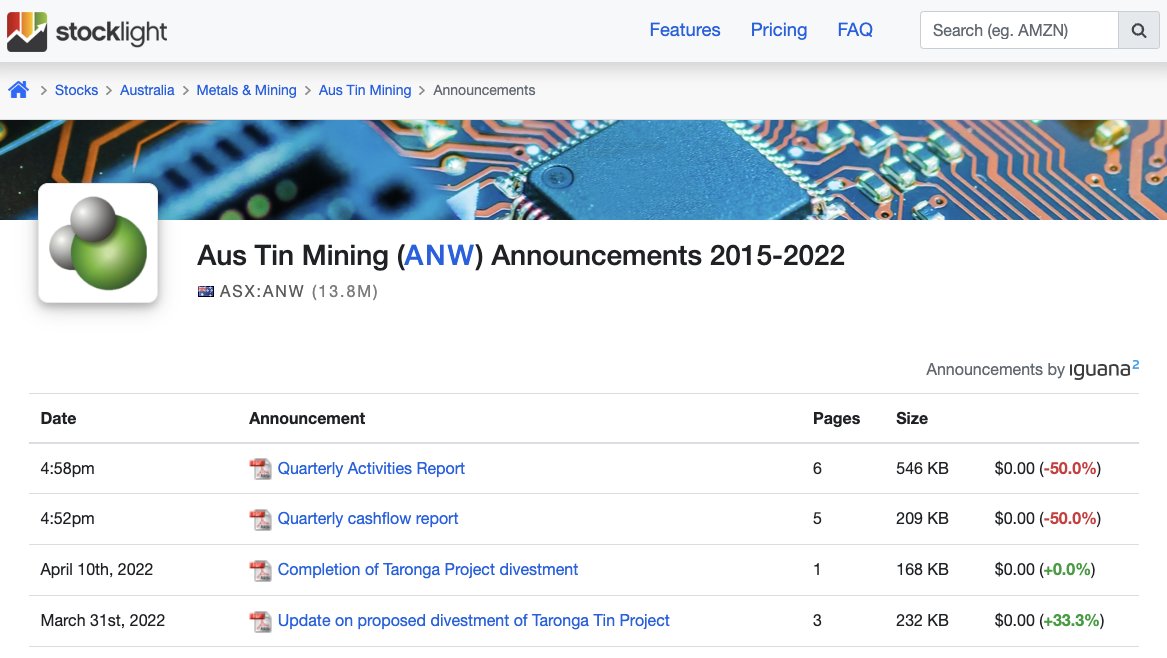Viewport: 1167px width, 658px height.
Task: Click the 232 KB size value
Action: click(922, 620)
